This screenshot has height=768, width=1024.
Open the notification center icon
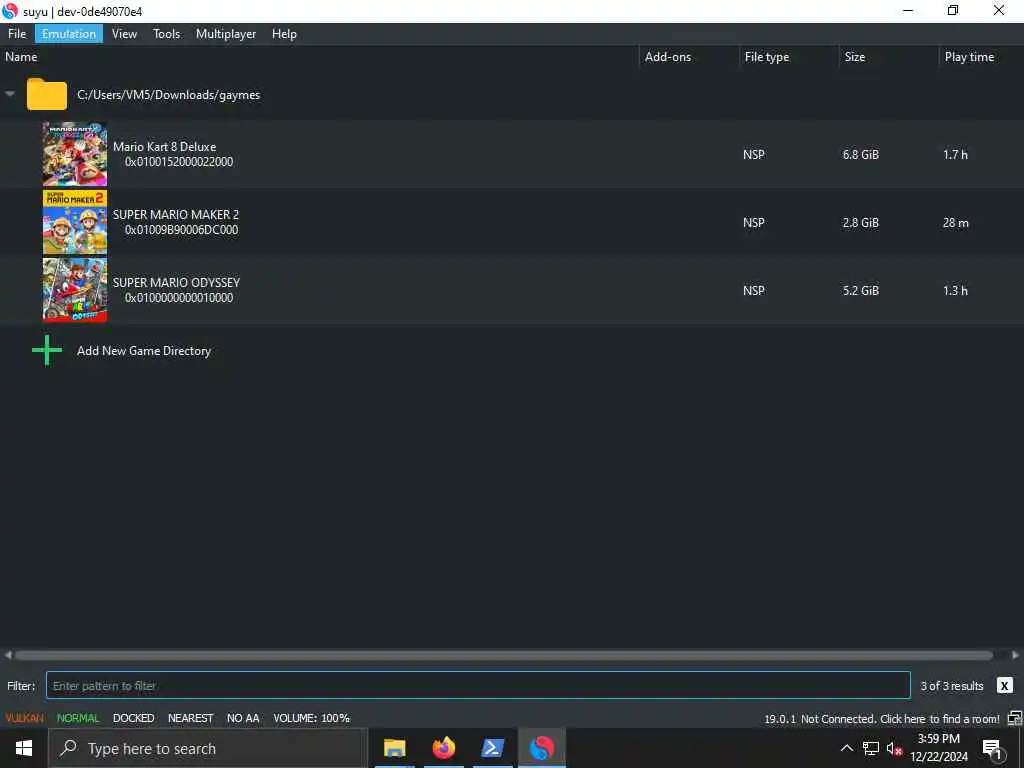(x=993, y=749)
